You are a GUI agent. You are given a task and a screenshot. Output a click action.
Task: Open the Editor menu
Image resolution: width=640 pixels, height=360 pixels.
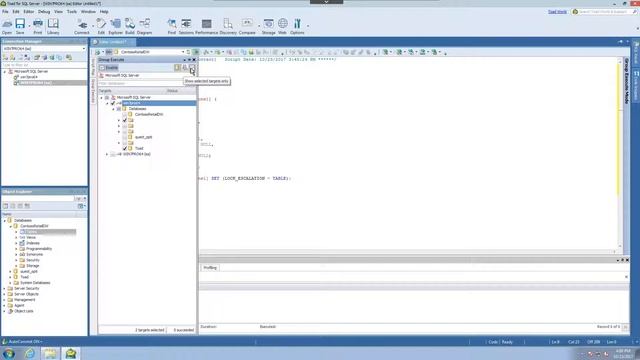[29, 12]
